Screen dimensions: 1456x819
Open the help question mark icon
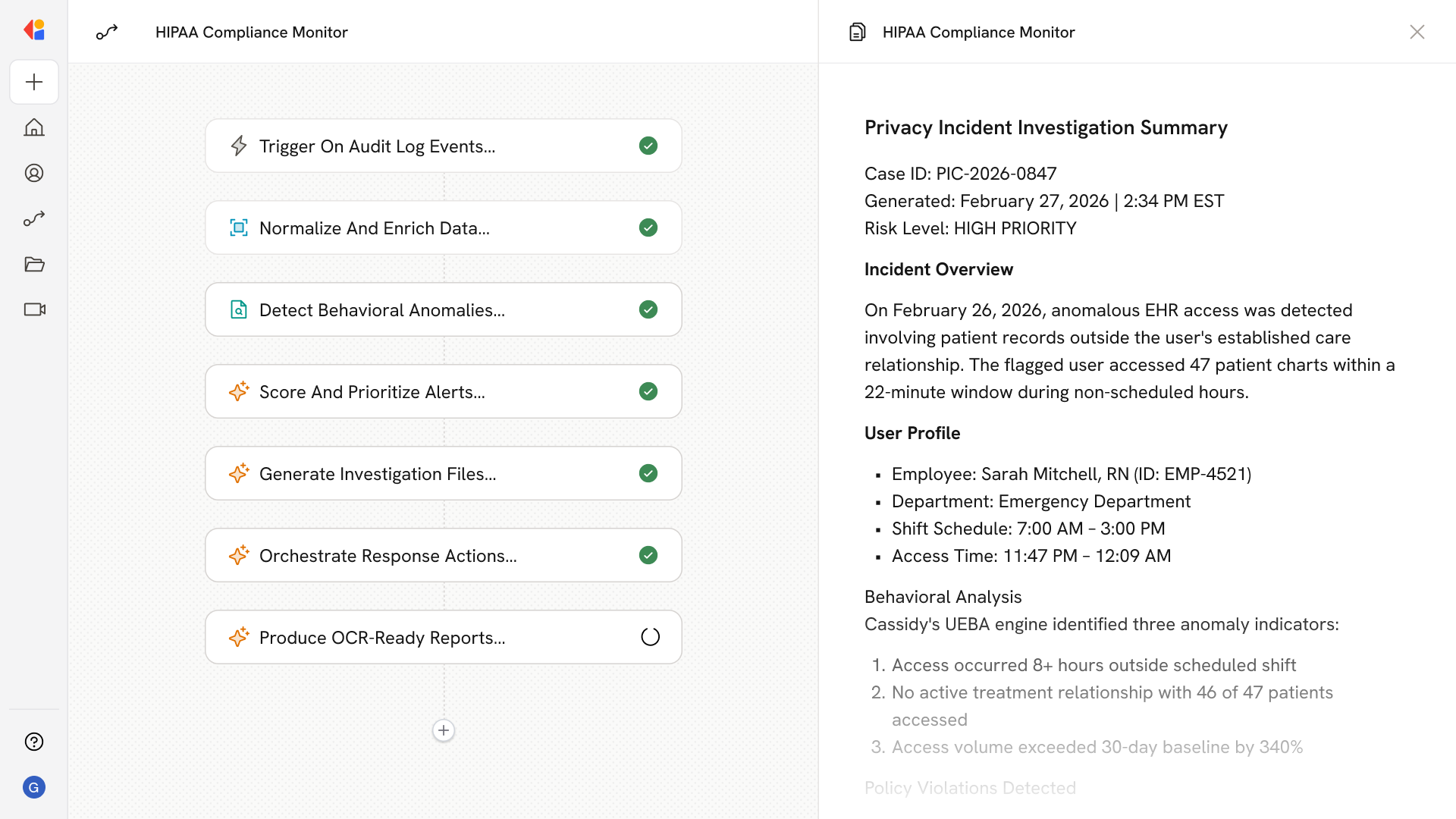pos(34,742)
